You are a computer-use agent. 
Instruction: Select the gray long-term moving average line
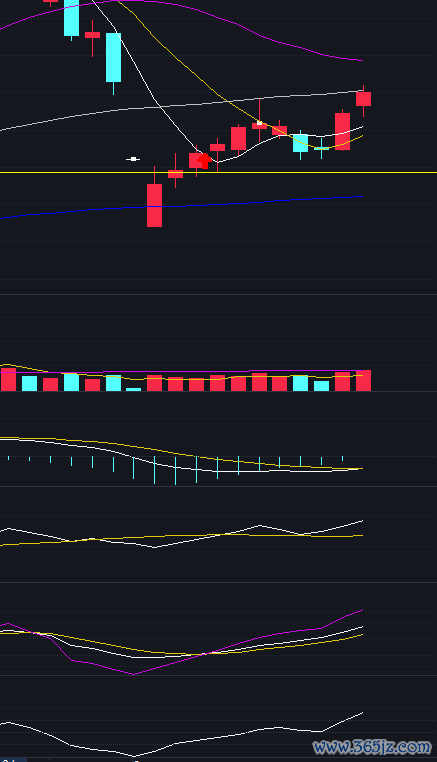point(181,108)
